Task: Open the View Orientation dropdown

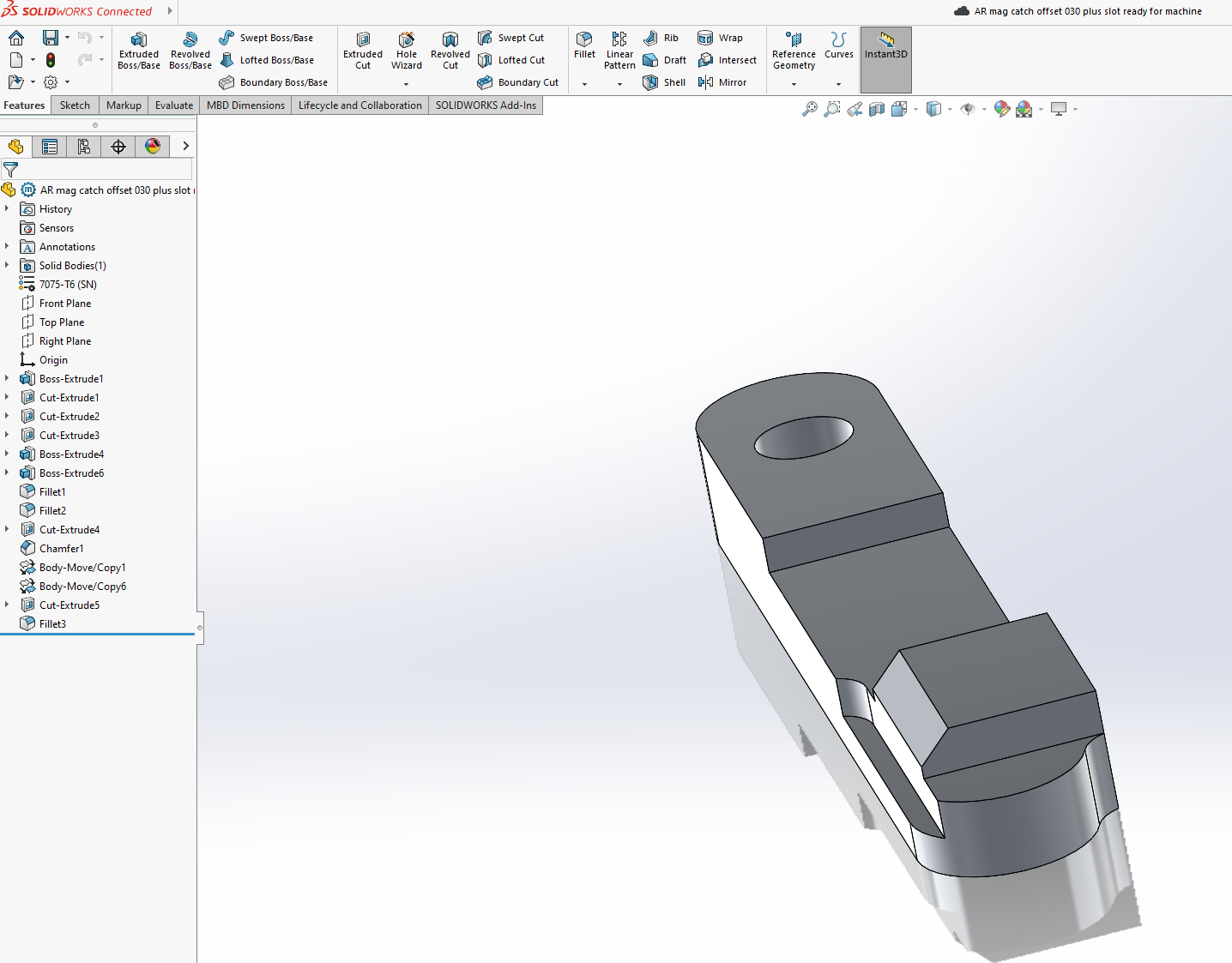Action: click(915, 110)
